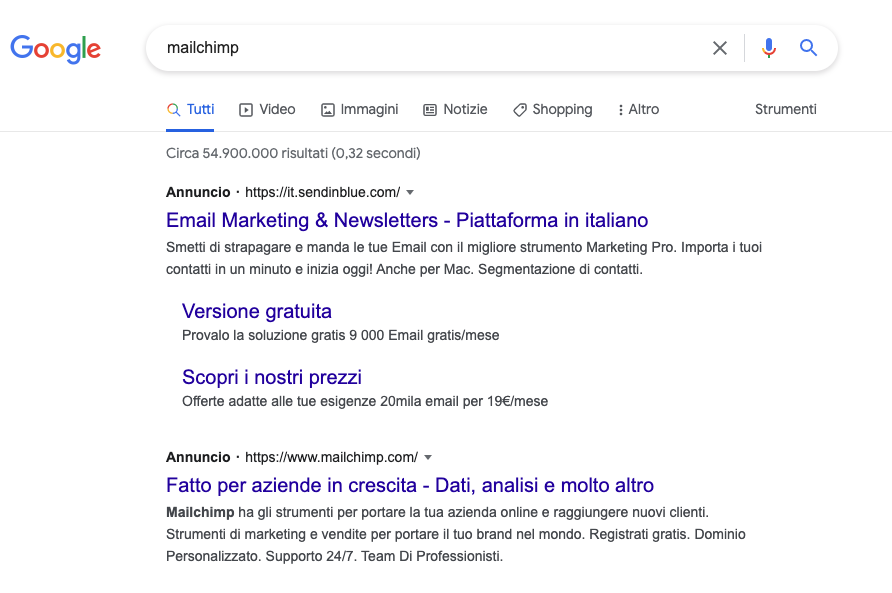Clear the search box with X icon

720,48
